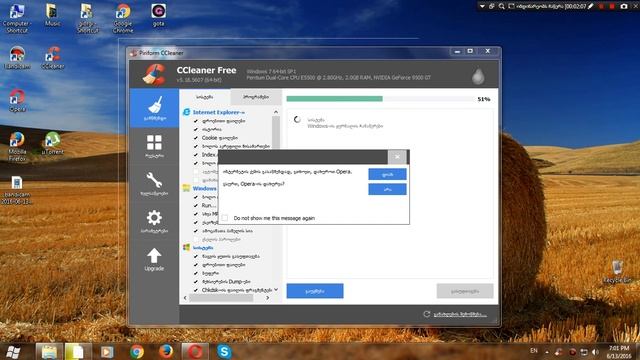Screen dimensions: 640x360
Task: Click the recorder magnifier search icon
Action: tap(501, 6)
